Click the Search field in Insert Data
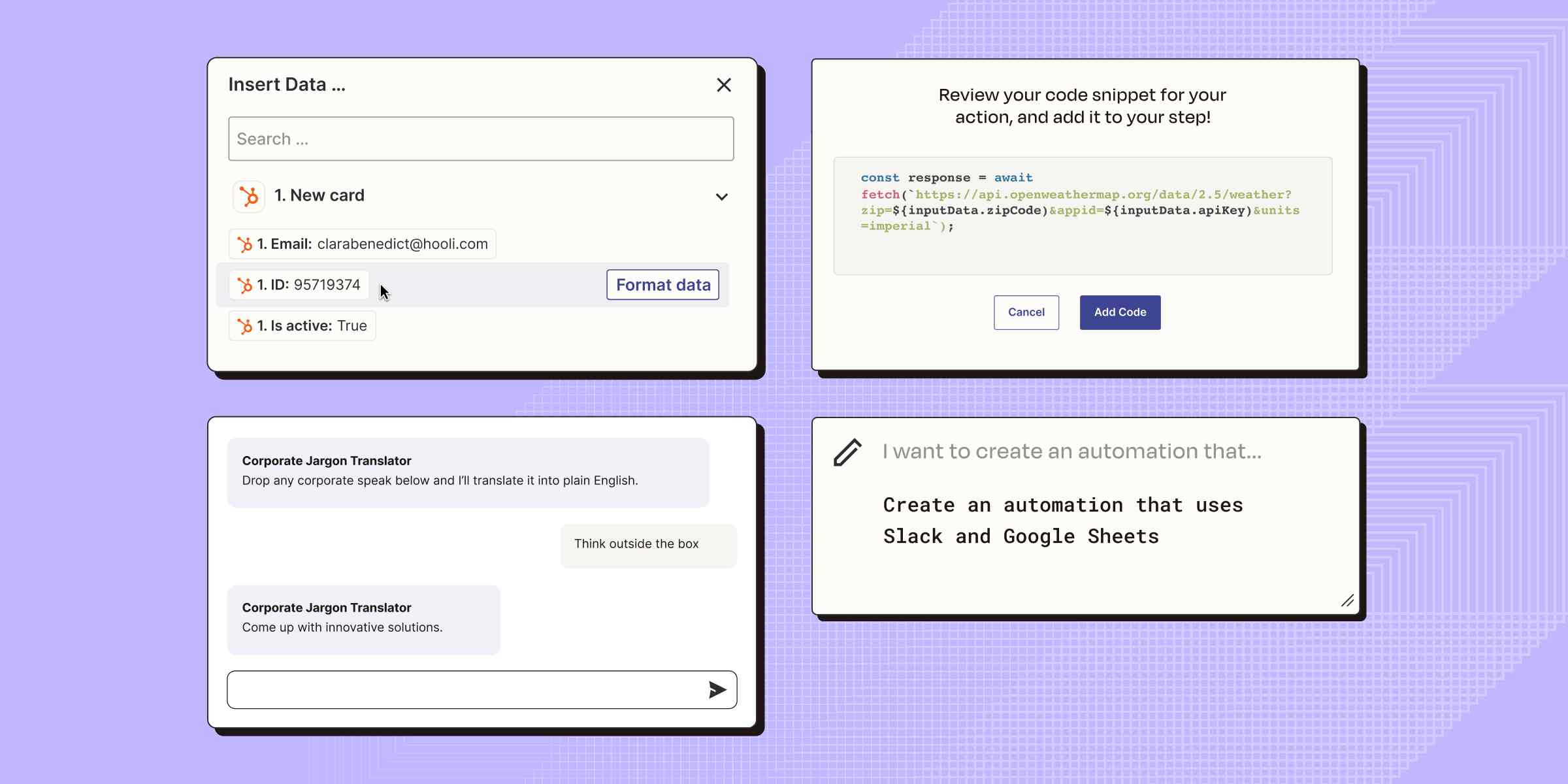1568x784 pixels. click(481, 139)
